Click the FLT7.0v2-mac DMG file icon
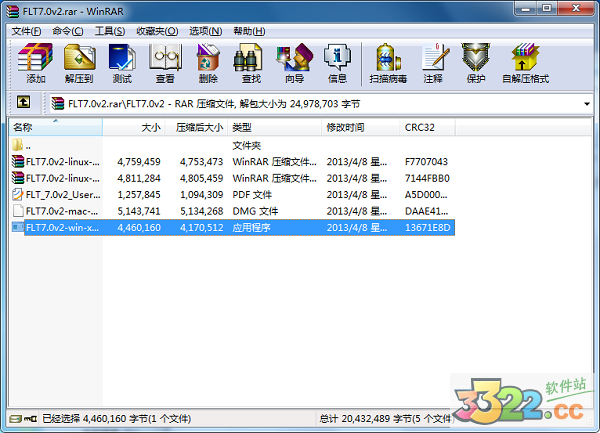Image resolution: width=600 pixels, height=433 pixels. (x=18, y=211)
